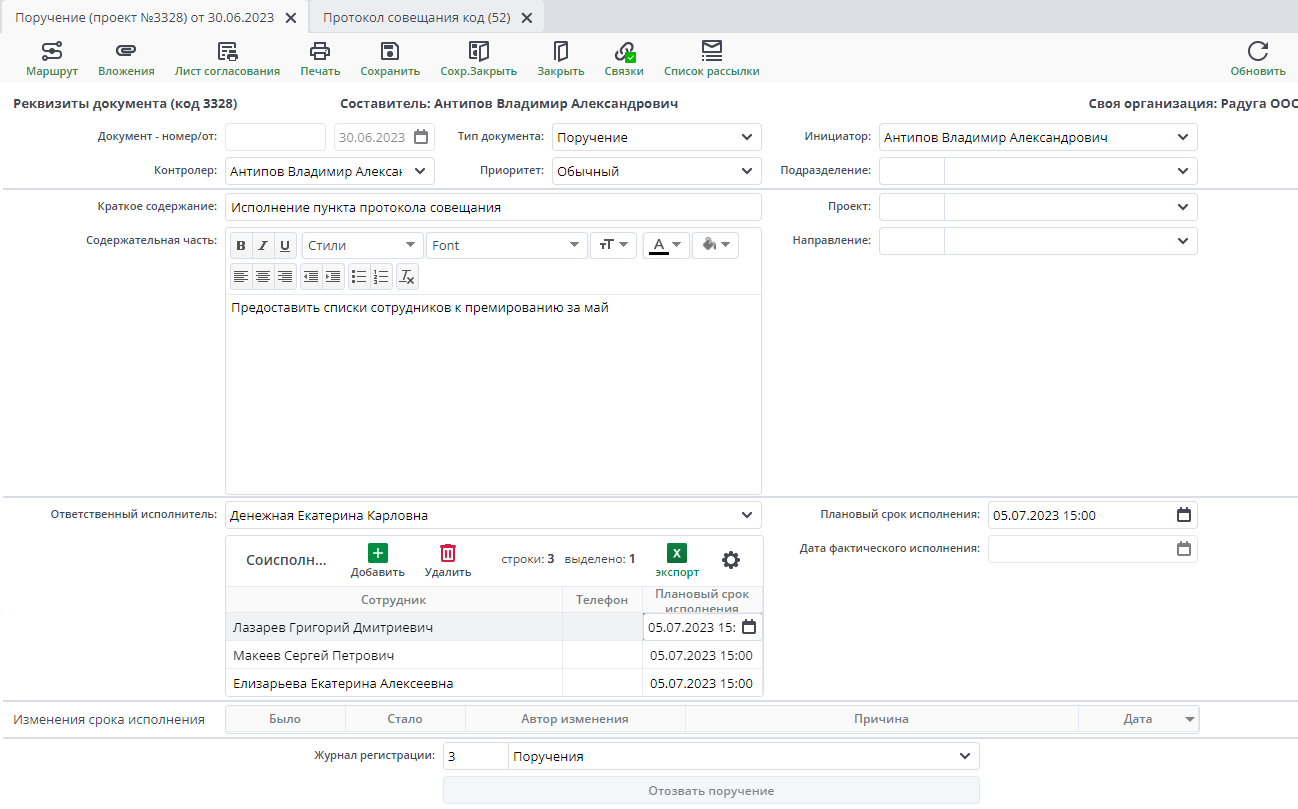Open the Font dropdown
1298x809 pixels.
pos(507,246)
